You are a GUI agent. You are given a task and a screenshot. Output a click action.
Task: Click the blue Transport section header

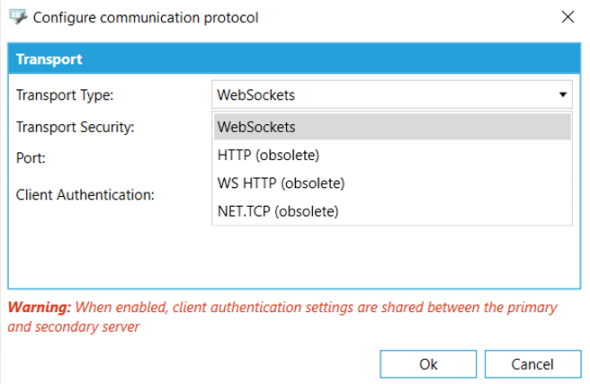coord(294,59)
